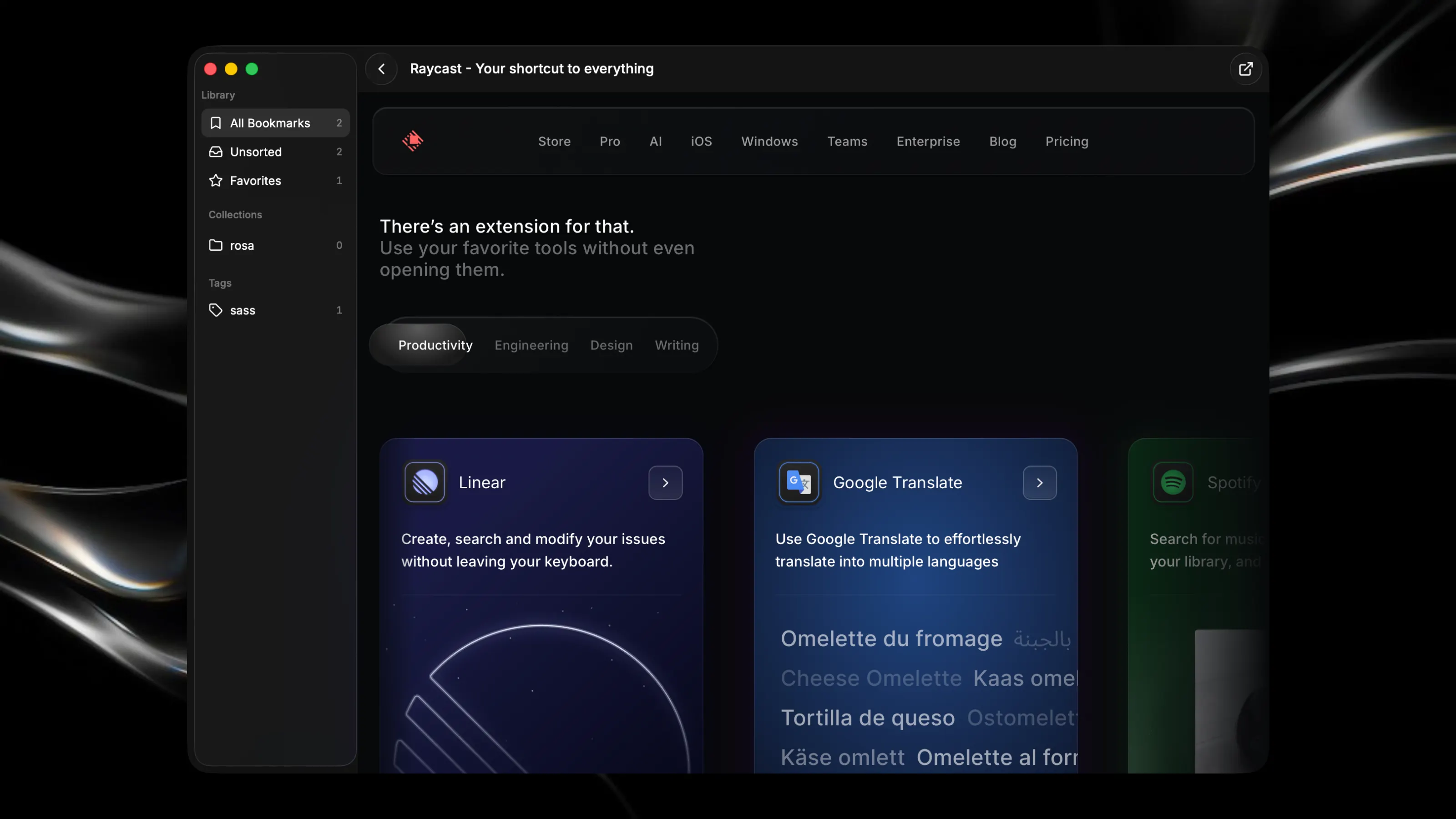This screenshot has width=1456, height=819.
Task: Open the Windows nav link
Action: (x=769, y=142)
